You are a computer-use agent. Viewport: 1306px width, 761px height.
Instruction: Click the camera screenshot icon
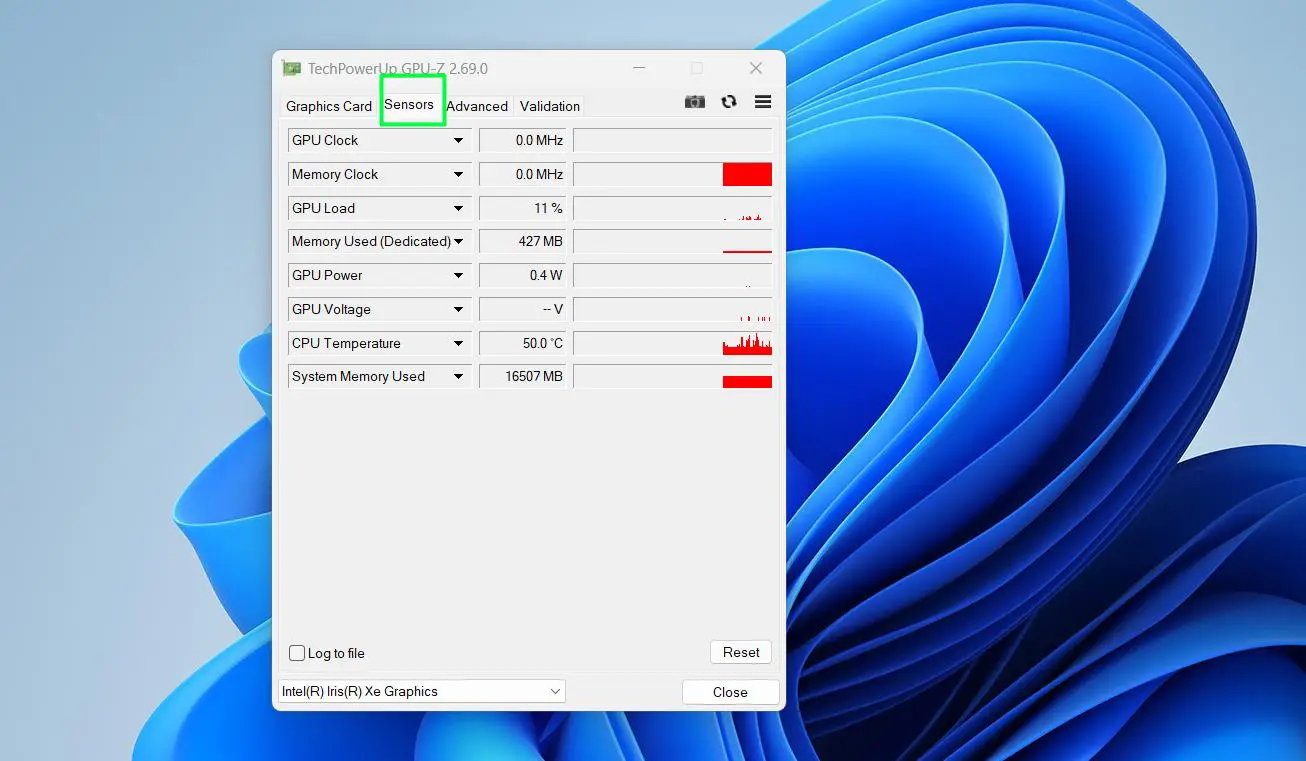[x=694, y=101]
